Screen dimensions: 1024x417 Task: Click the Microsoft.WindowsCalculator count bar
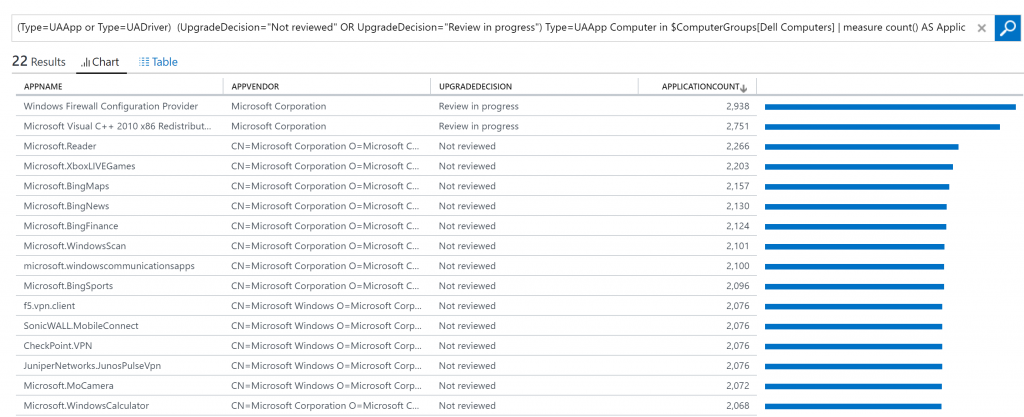pyautogui.click(x=853, y=406)
